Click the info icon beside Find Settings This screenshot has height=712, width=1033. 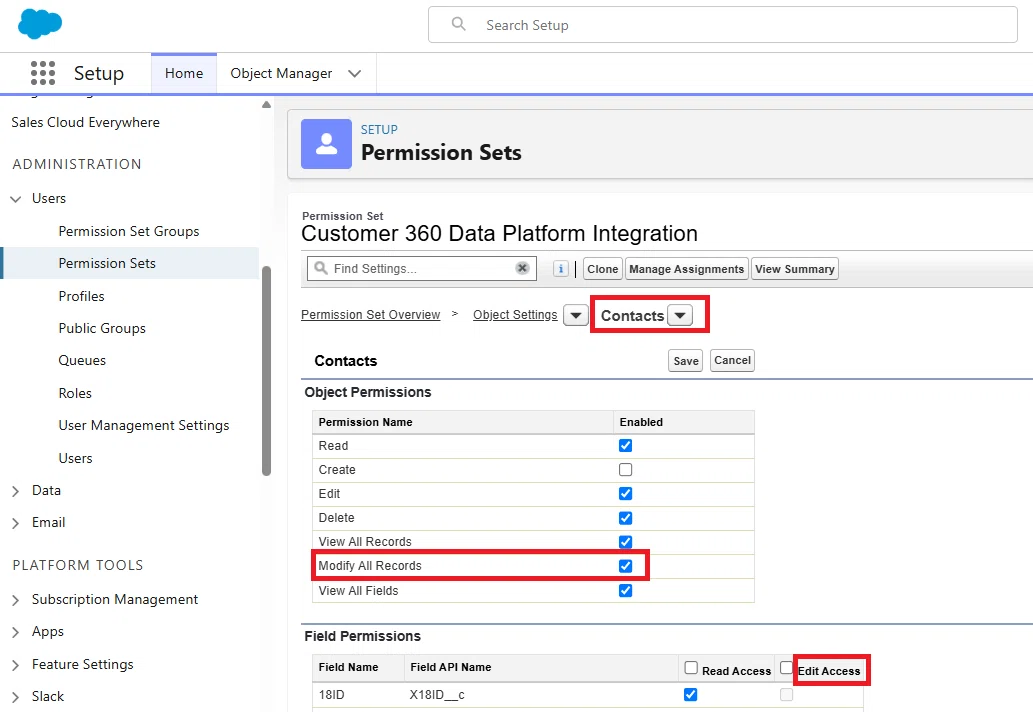point(561,269)
